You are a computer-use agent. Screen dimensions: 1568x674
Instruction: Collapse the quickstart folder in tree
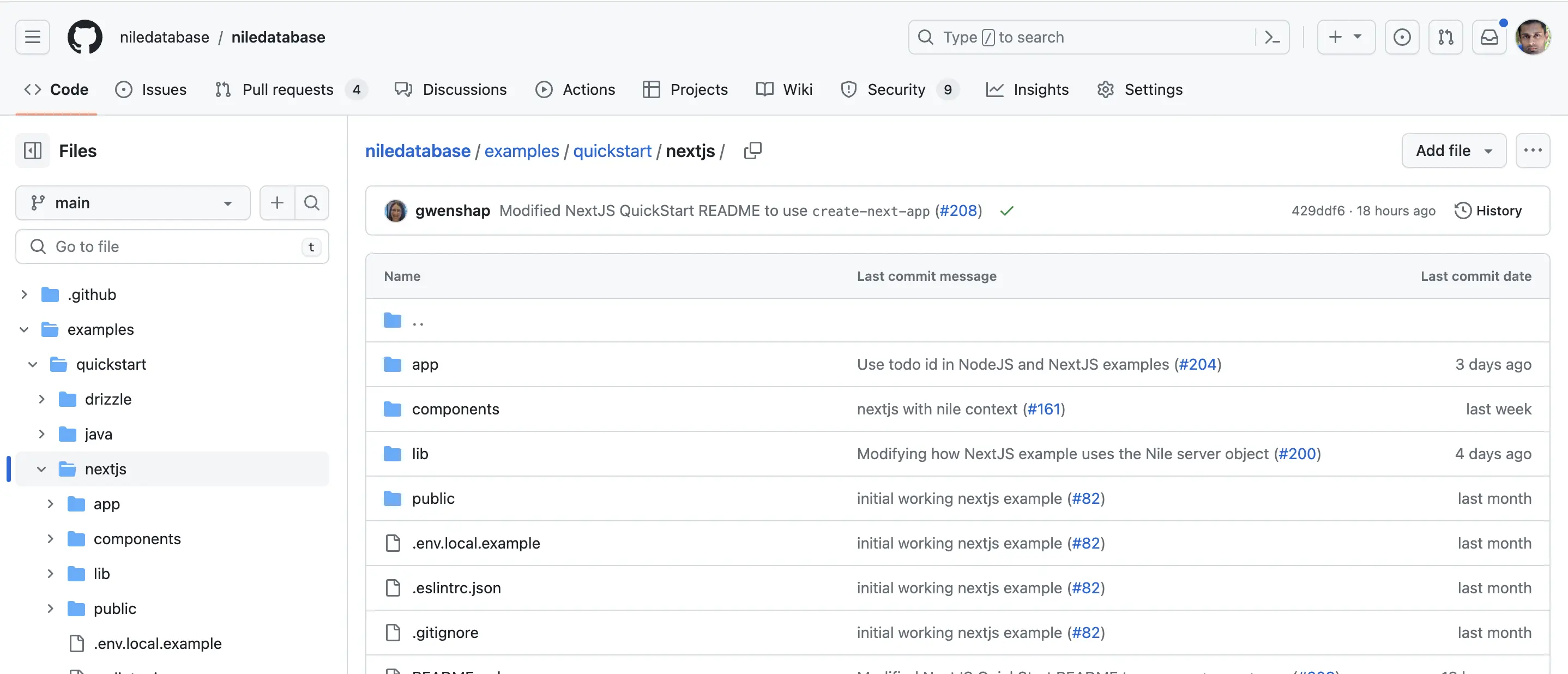[33, 364]
